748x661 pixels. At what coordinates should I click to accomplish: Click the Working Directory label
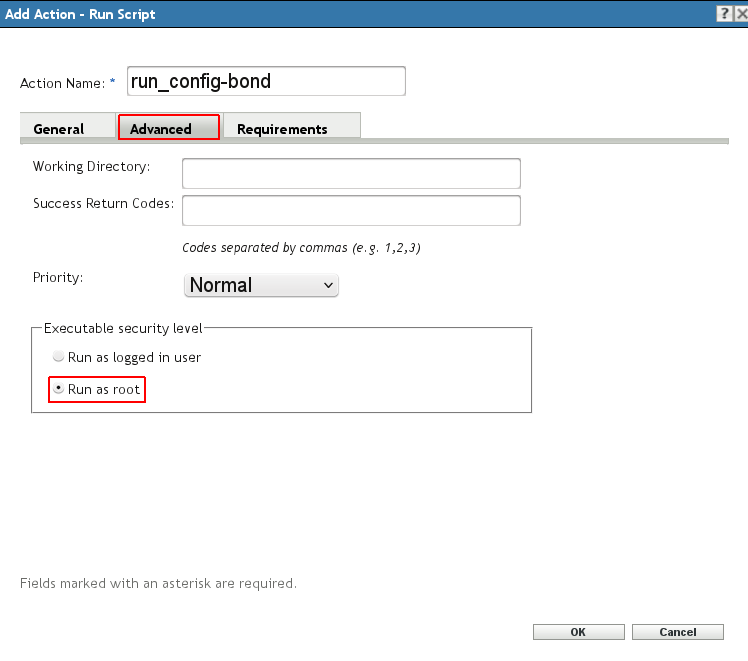(x=91, y=166)
